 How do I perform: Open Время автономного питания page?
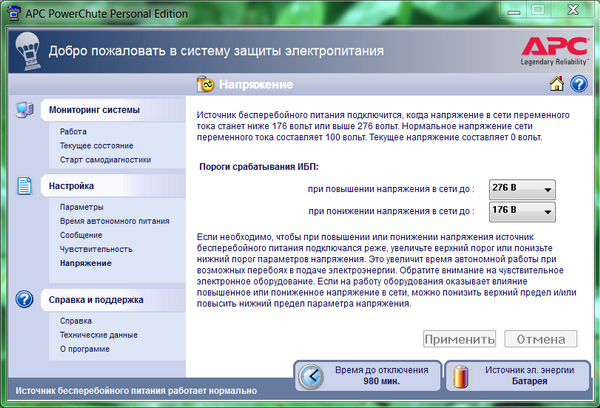click(114, 221)
